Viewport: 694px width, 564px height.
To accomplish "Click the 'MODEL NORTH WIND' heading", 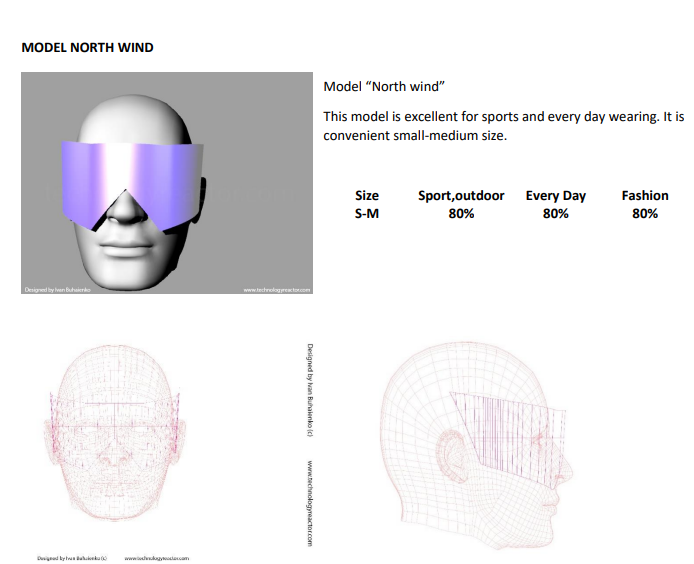I will point(88,47).
